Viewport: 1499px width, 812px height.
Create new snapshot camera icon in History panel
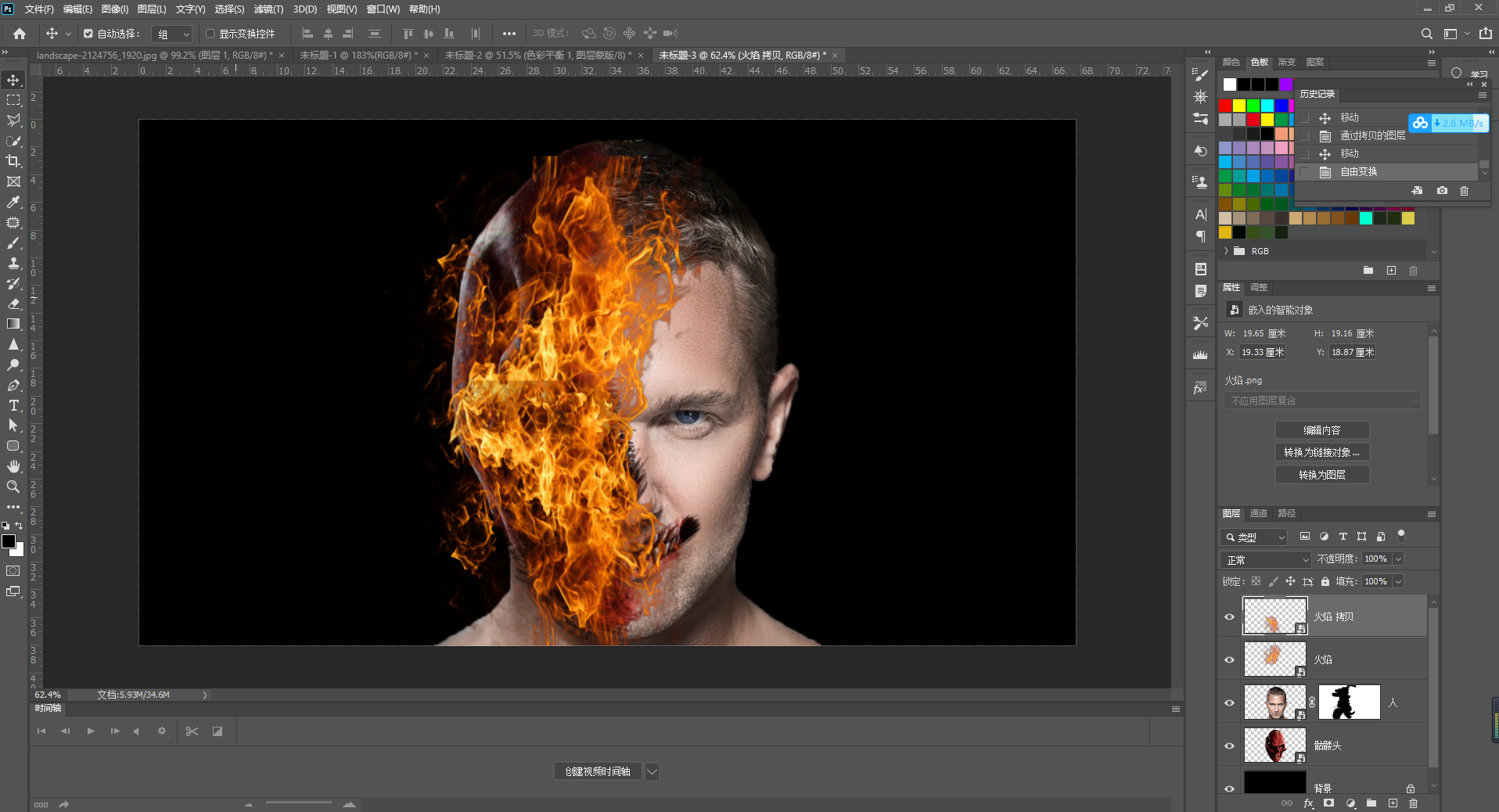click(1442, 191)
